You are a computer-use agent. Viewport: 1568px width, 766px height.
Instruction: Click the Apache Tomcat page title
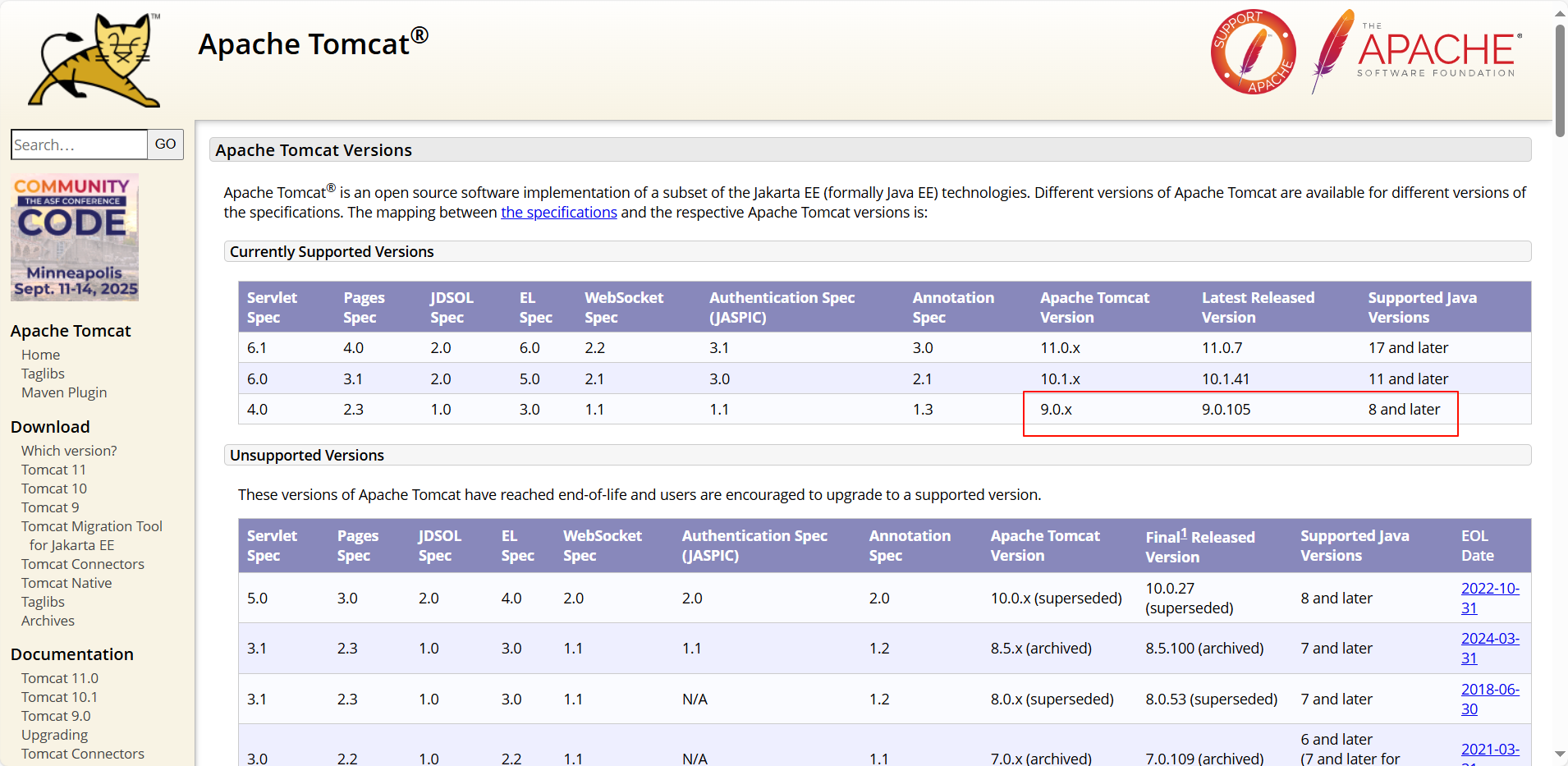pyautogui.click(x=313, y=43)
